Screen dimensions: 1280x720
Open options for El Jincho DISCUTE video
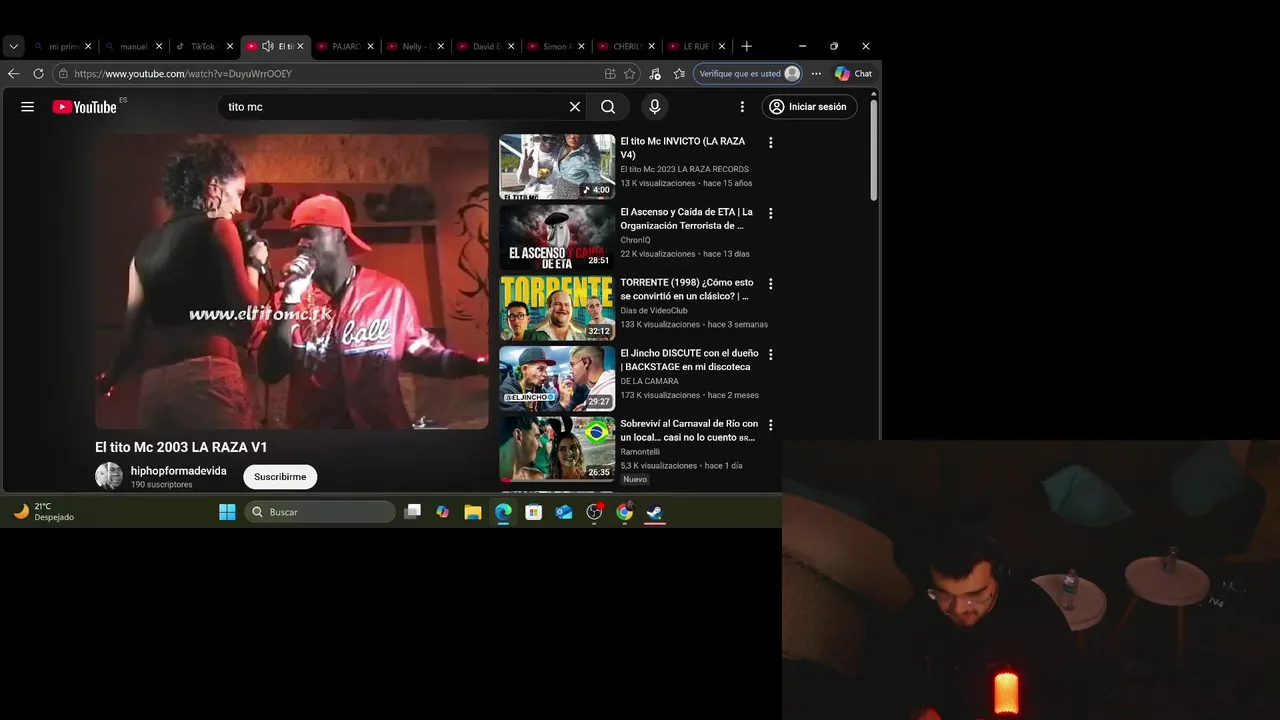click(x=770, y=354)
